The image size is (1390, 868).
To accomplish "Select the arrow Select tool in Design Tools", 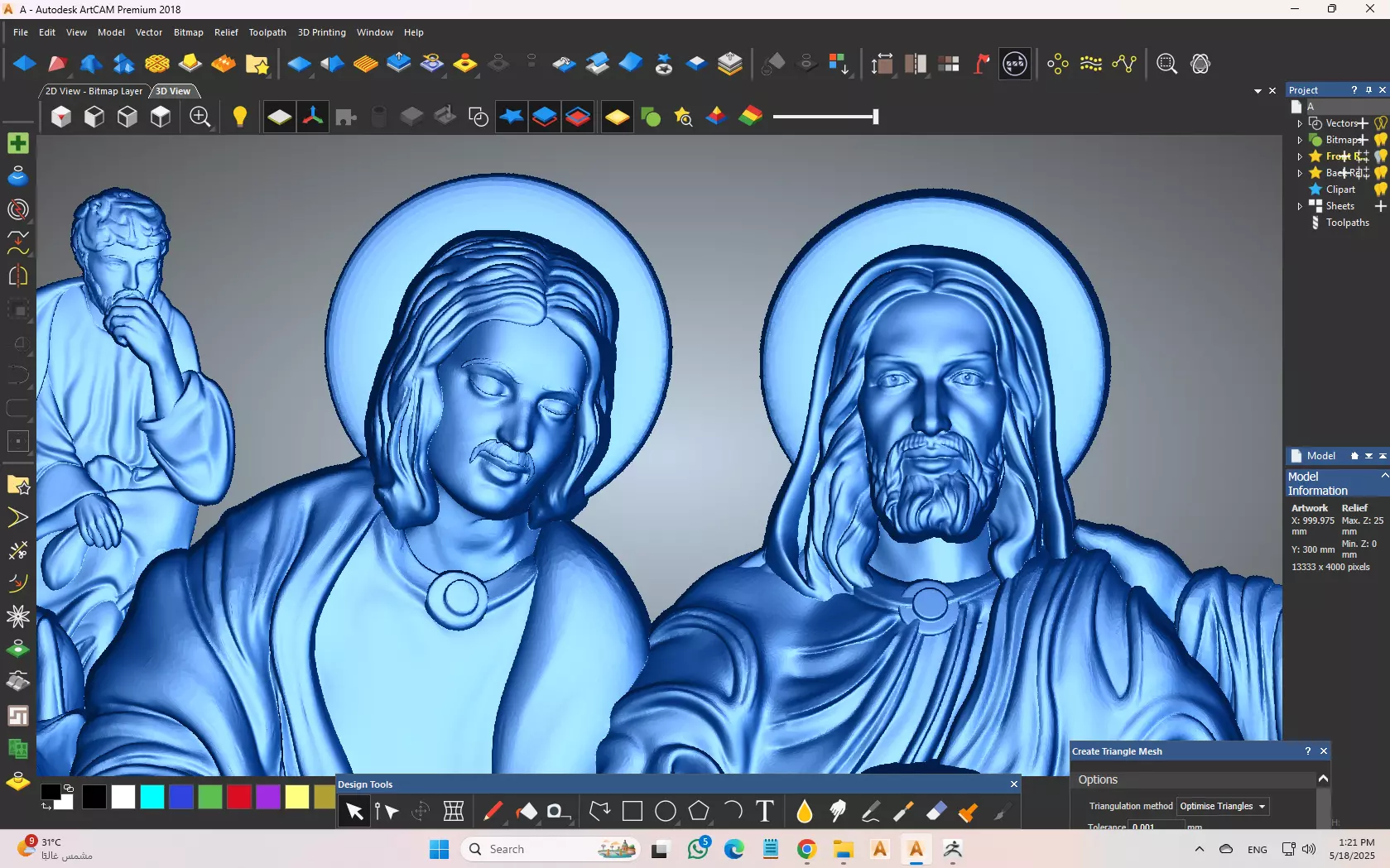I will (x=354, y=812).
